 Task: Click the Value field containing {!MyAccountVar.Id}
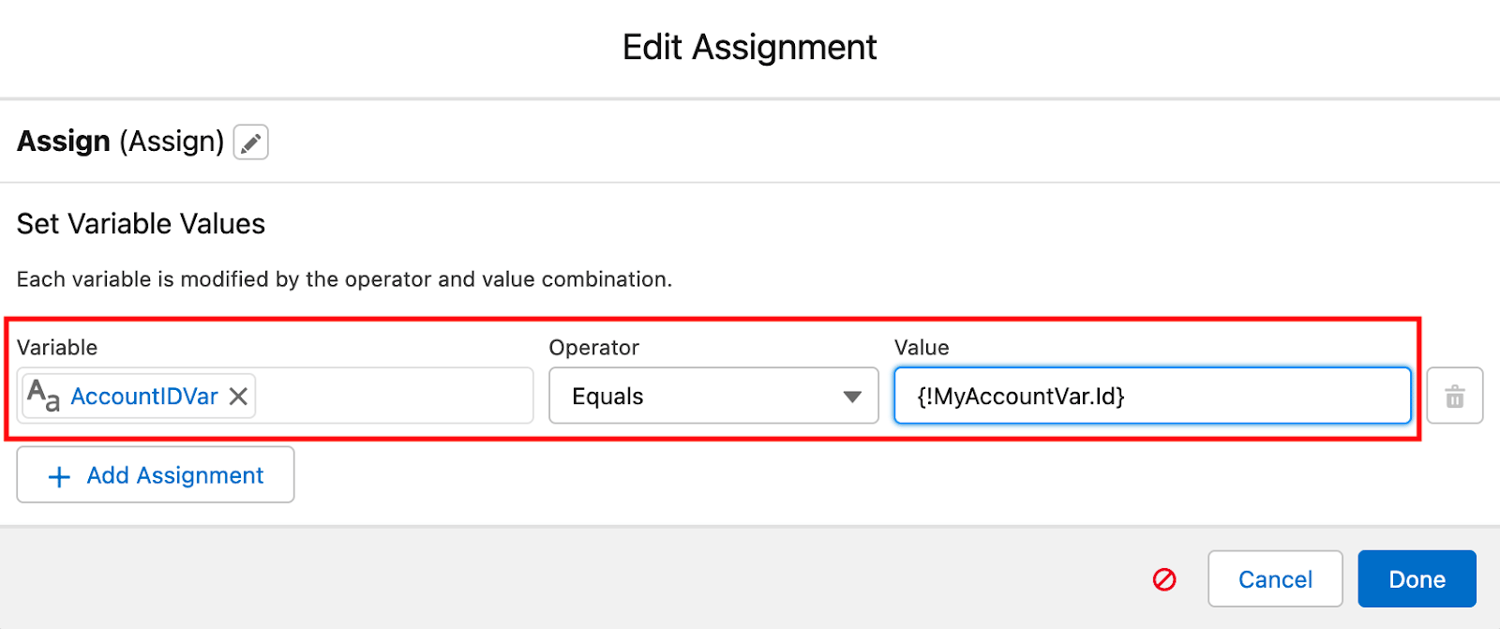tap(1152, 396)
